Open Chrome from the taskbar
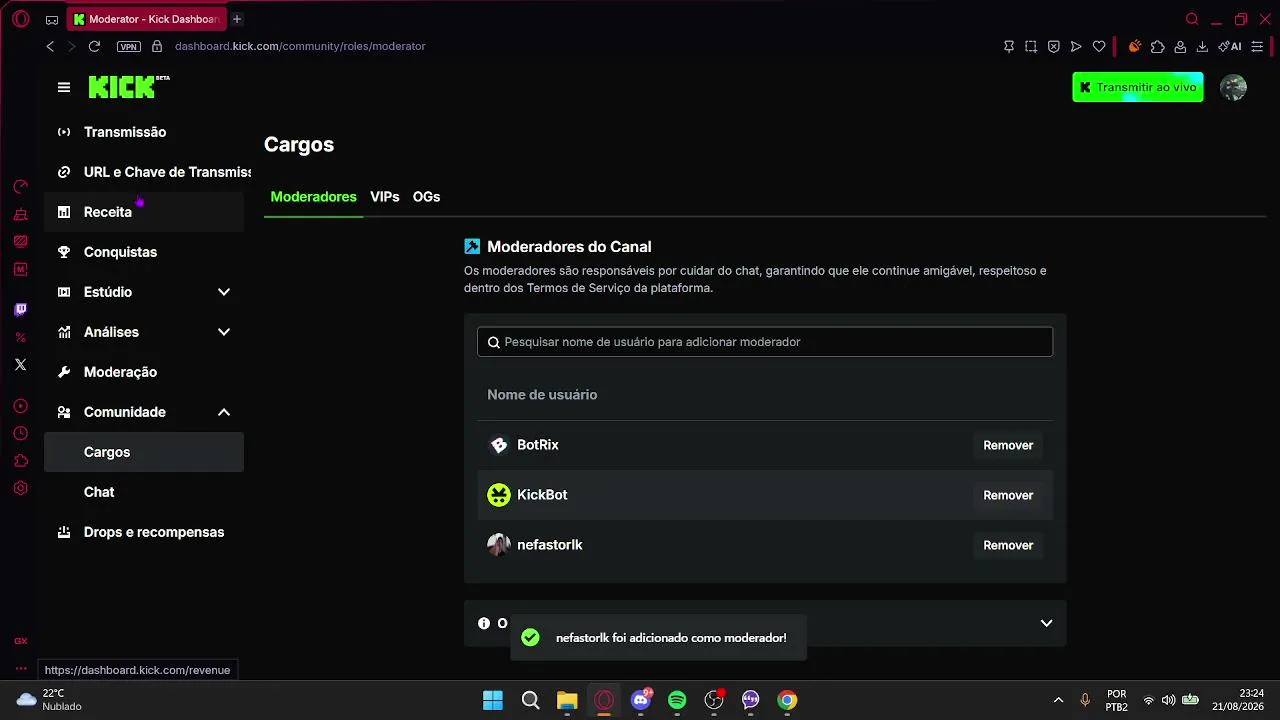 787,700
